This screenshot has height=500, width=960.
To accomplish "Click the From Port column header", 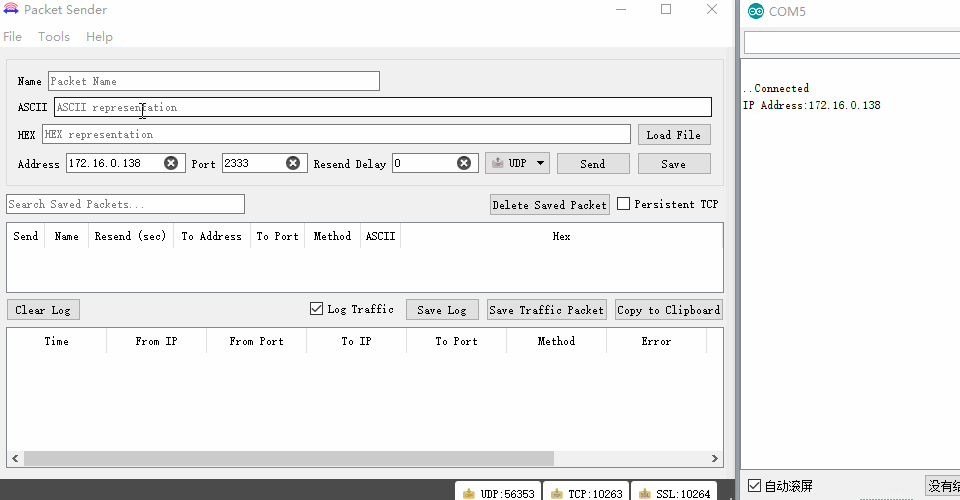I will tap(257, 341).
